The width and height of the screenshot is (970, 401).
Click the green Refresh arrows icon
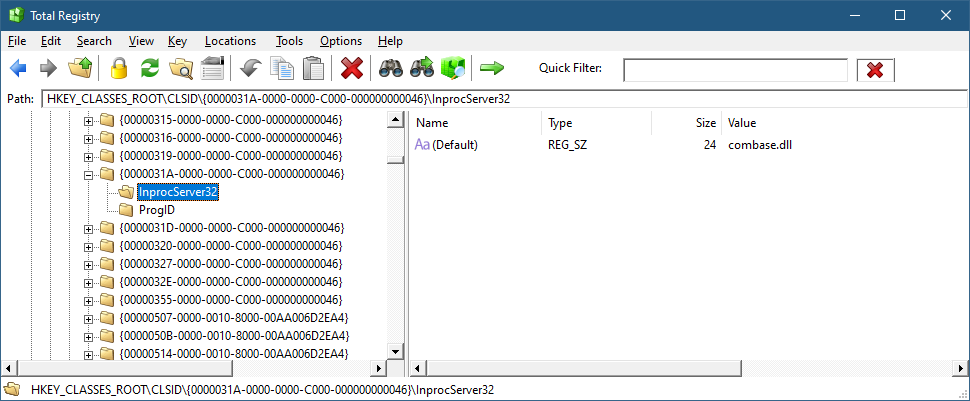tap(150, 69)
